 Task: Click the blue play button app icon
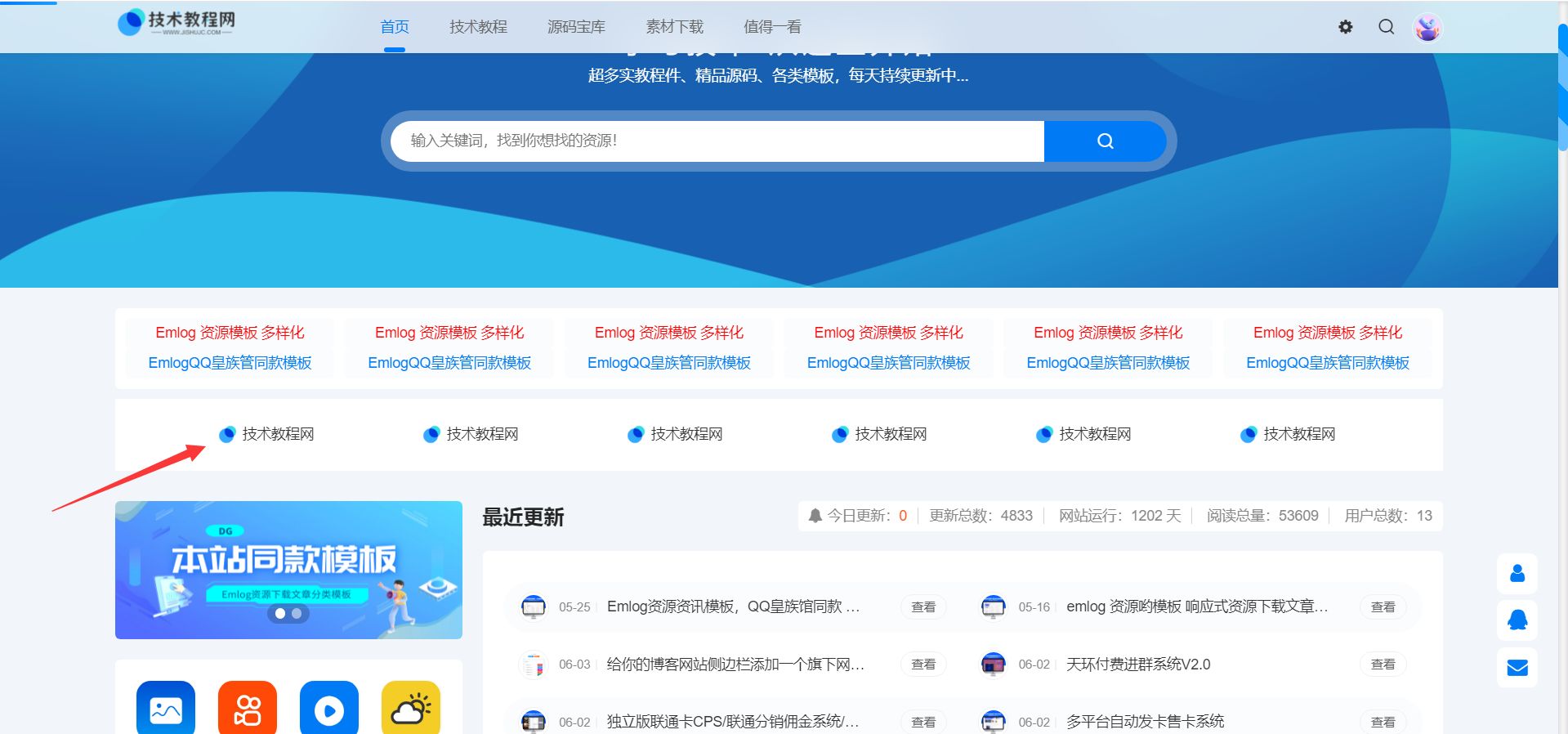(x=329, y=709)
